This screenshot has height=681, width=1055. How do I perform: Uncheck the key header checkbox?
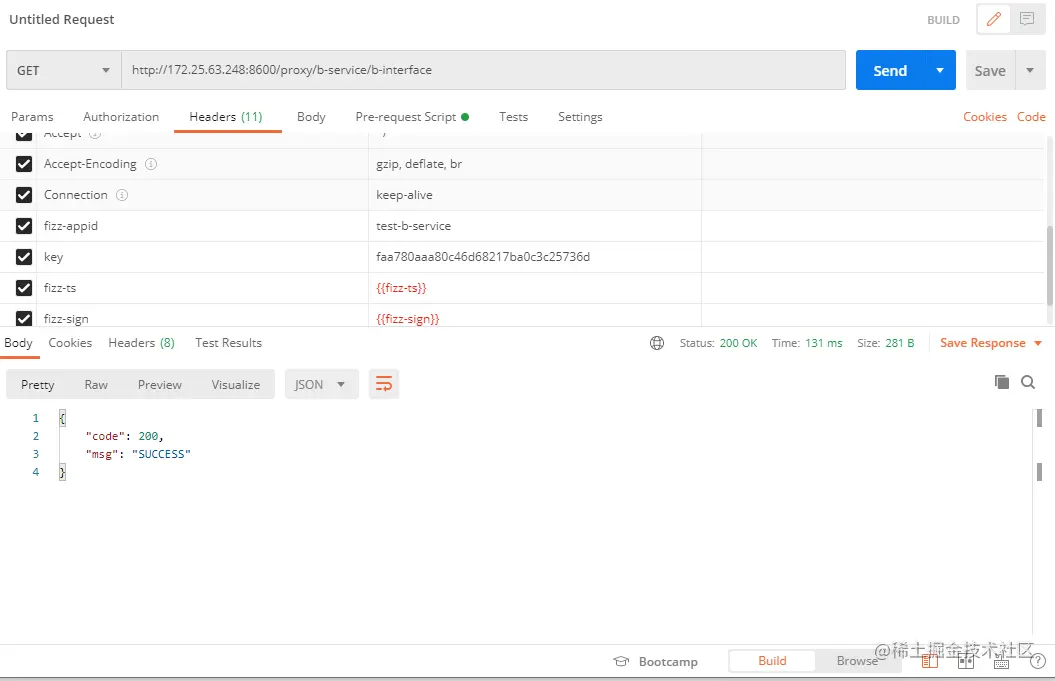pos(24,256)
